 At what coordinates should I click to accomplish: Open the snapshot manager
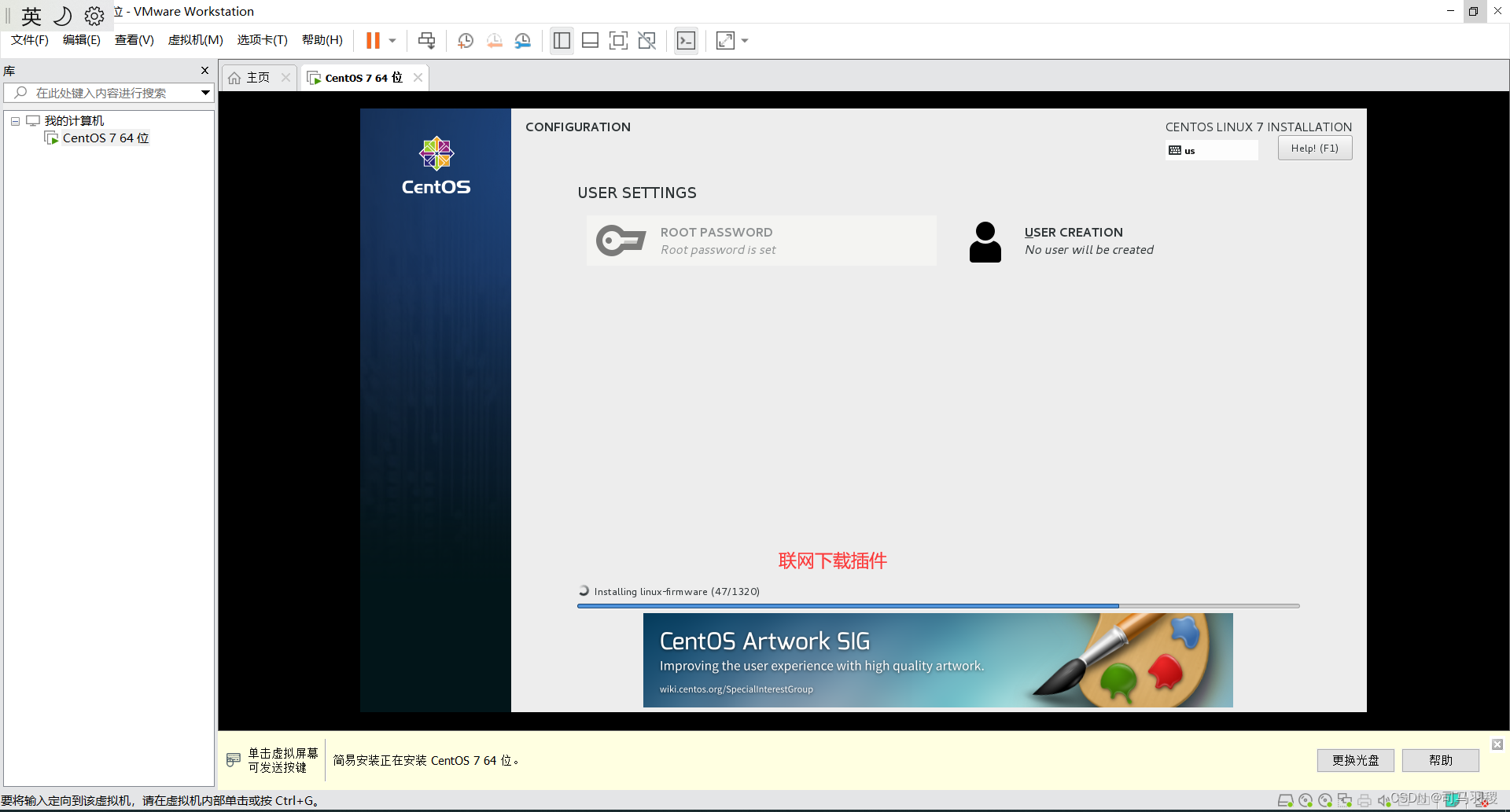point(523,40)
